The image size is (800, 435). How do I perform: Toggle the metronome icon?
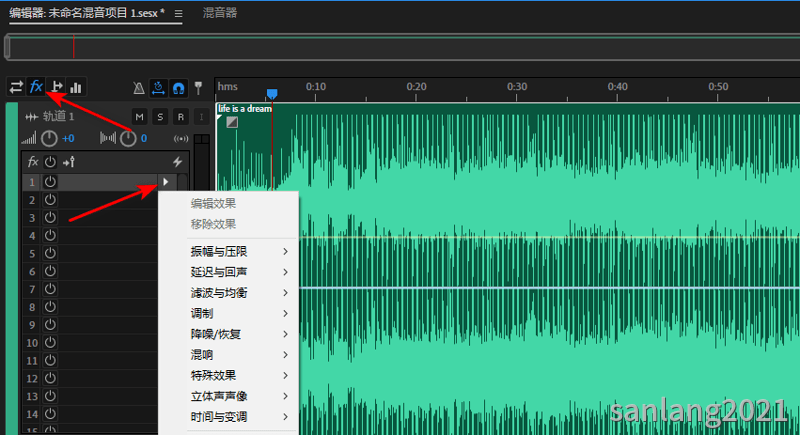139,88
